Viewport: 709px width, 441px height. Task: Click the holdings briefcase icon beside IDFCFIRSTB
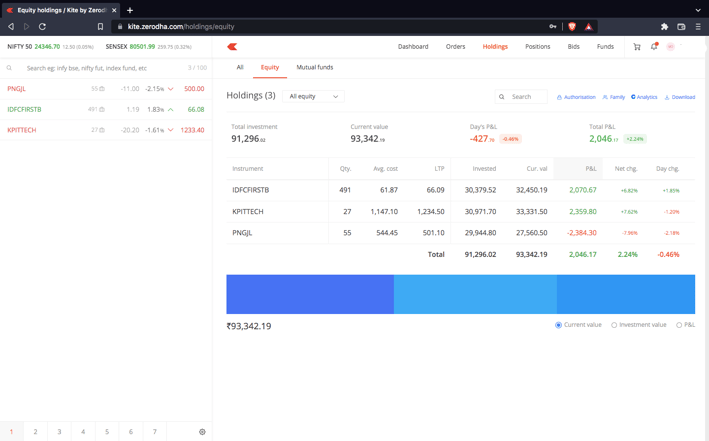pos(102,109)
